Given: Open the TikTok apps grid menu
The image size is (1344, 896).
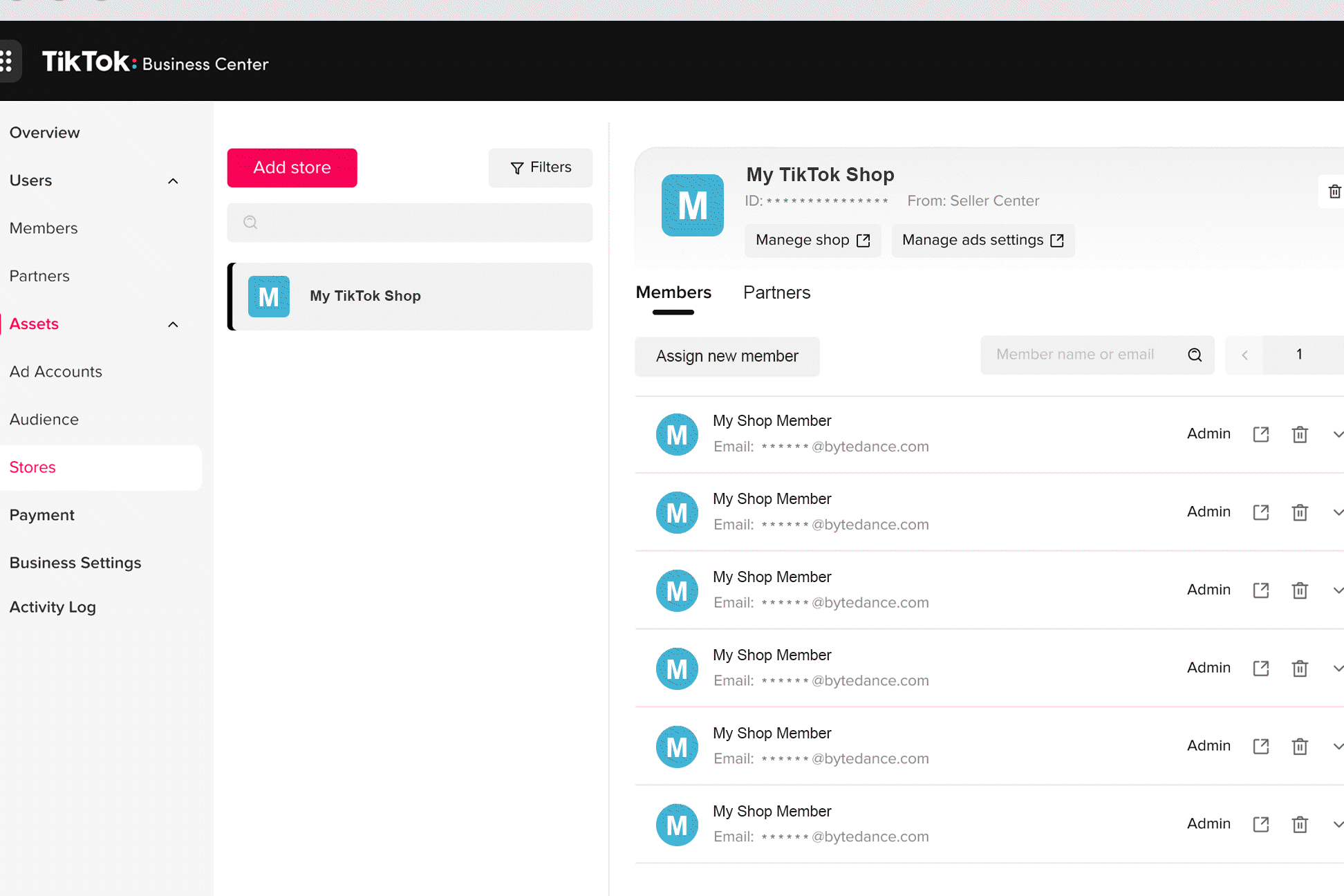Looking at the screenshot, I should tap(8, 62).
